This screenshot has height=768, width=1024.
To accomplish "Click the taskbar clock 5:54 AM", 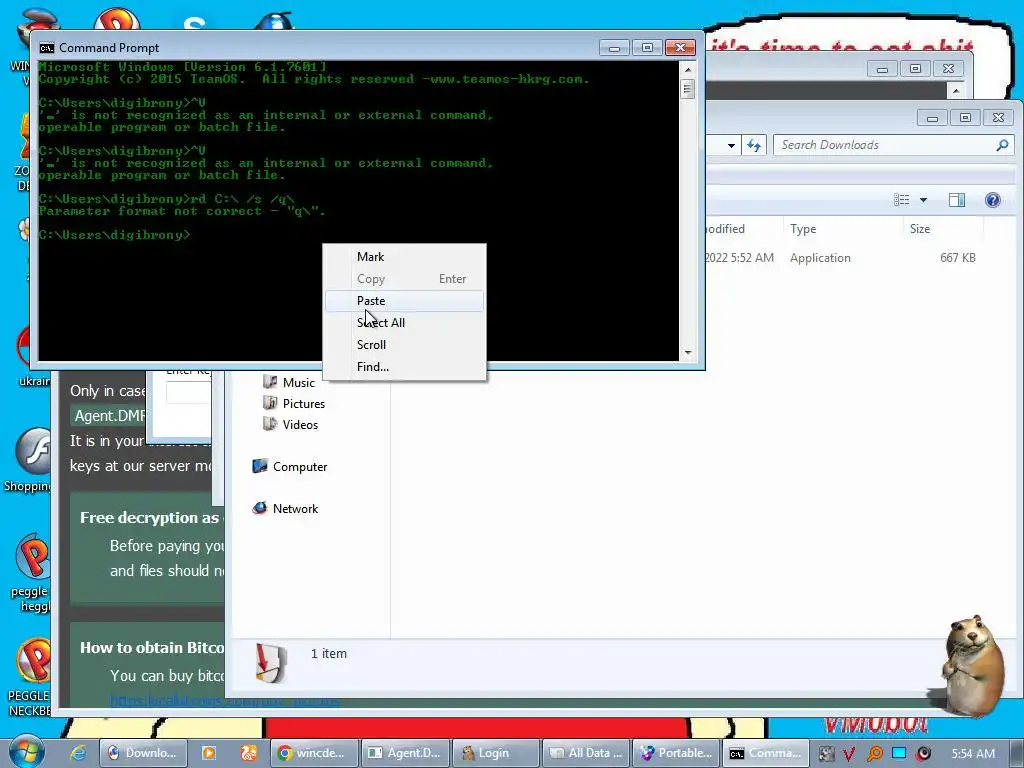I will coord(973,754).
